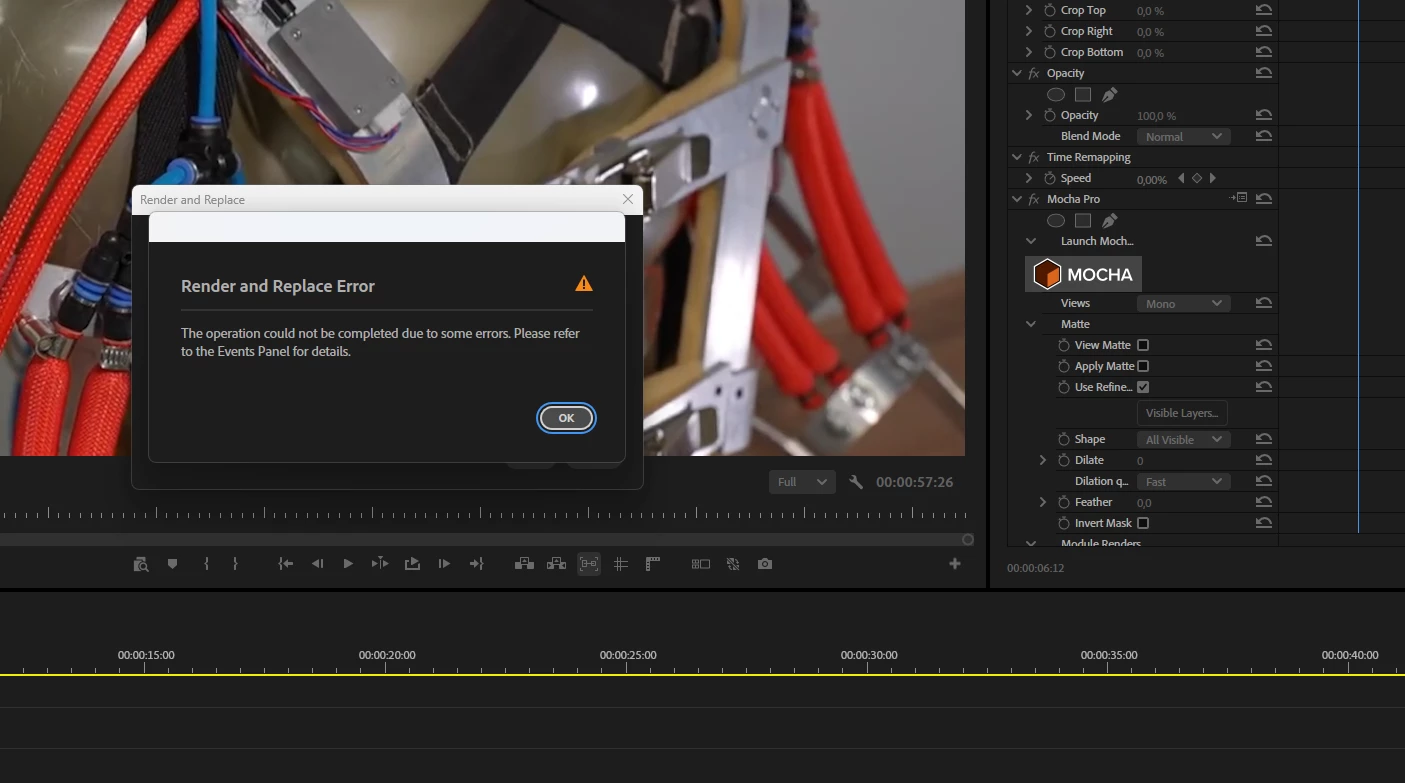
Task: Click the Lift button icon
Action: (524, 564)
